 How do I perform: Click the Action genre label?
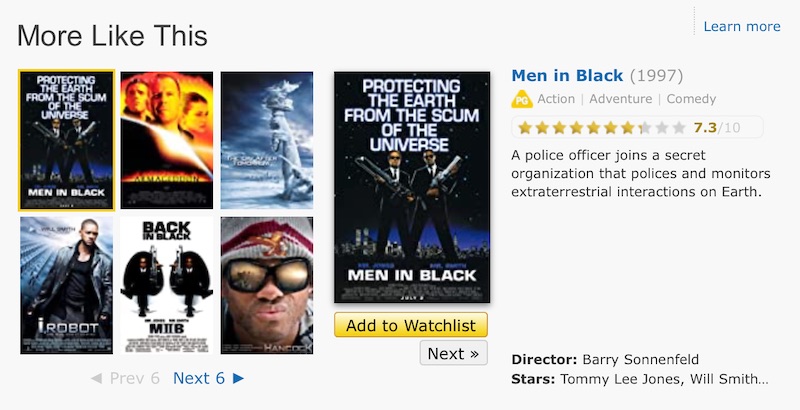[556, 99]
